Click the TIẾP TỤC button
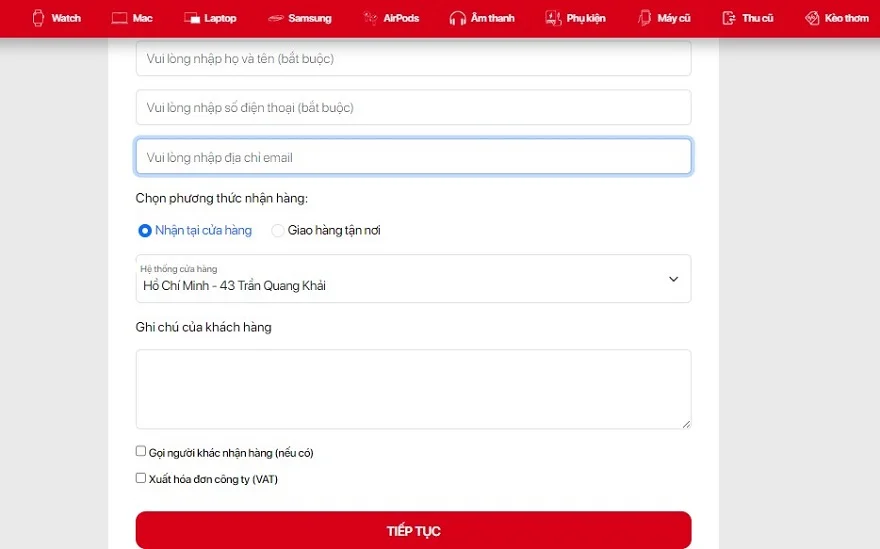This screenshot has width=880, height=549. click(414, 530)
